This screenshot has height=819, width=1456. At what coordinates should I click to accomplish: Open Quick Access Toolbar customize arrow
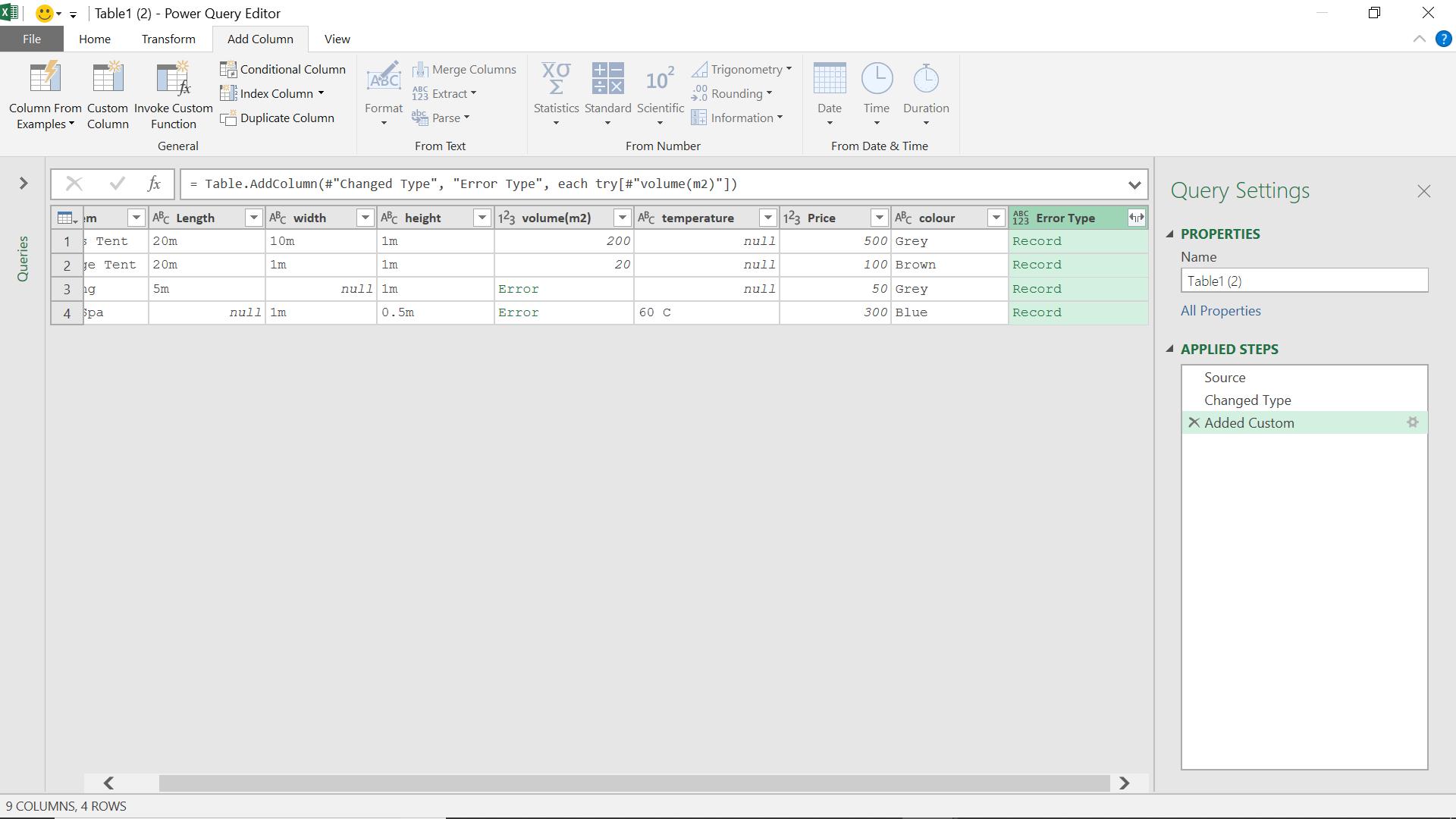[x=73, y=14]
